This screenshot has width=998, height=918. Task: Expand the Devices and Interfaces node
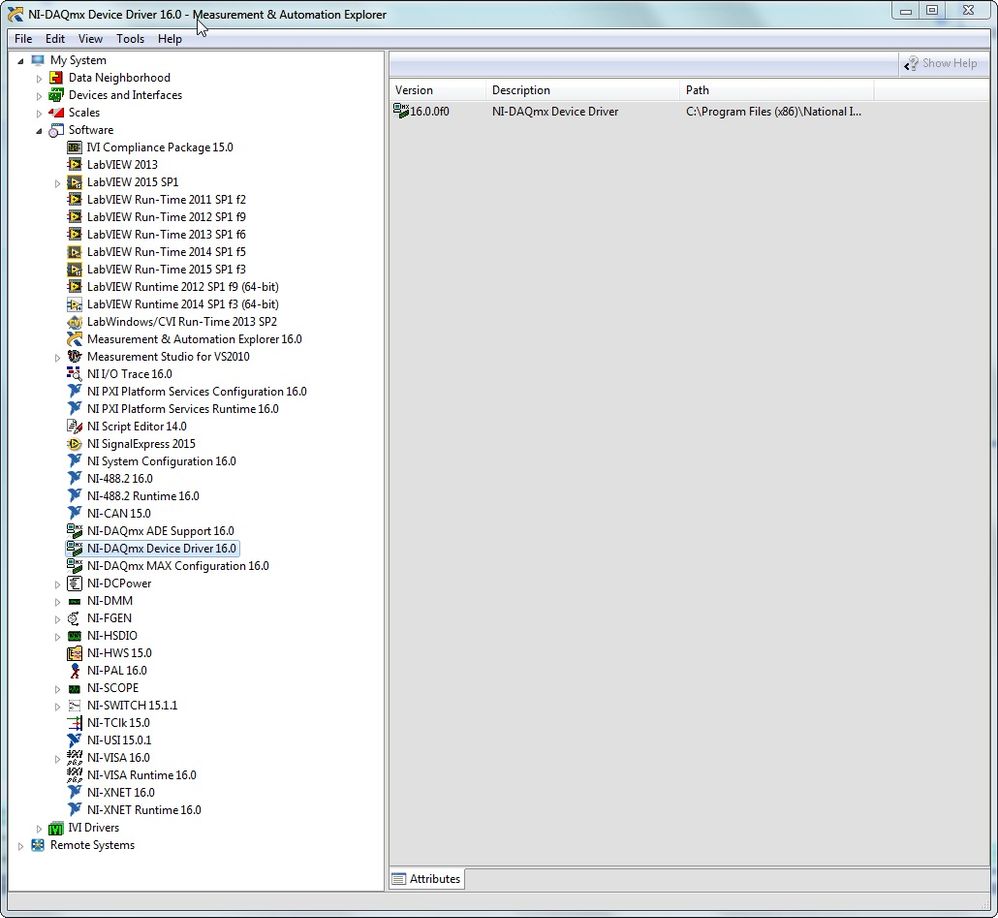coord(40,96)
